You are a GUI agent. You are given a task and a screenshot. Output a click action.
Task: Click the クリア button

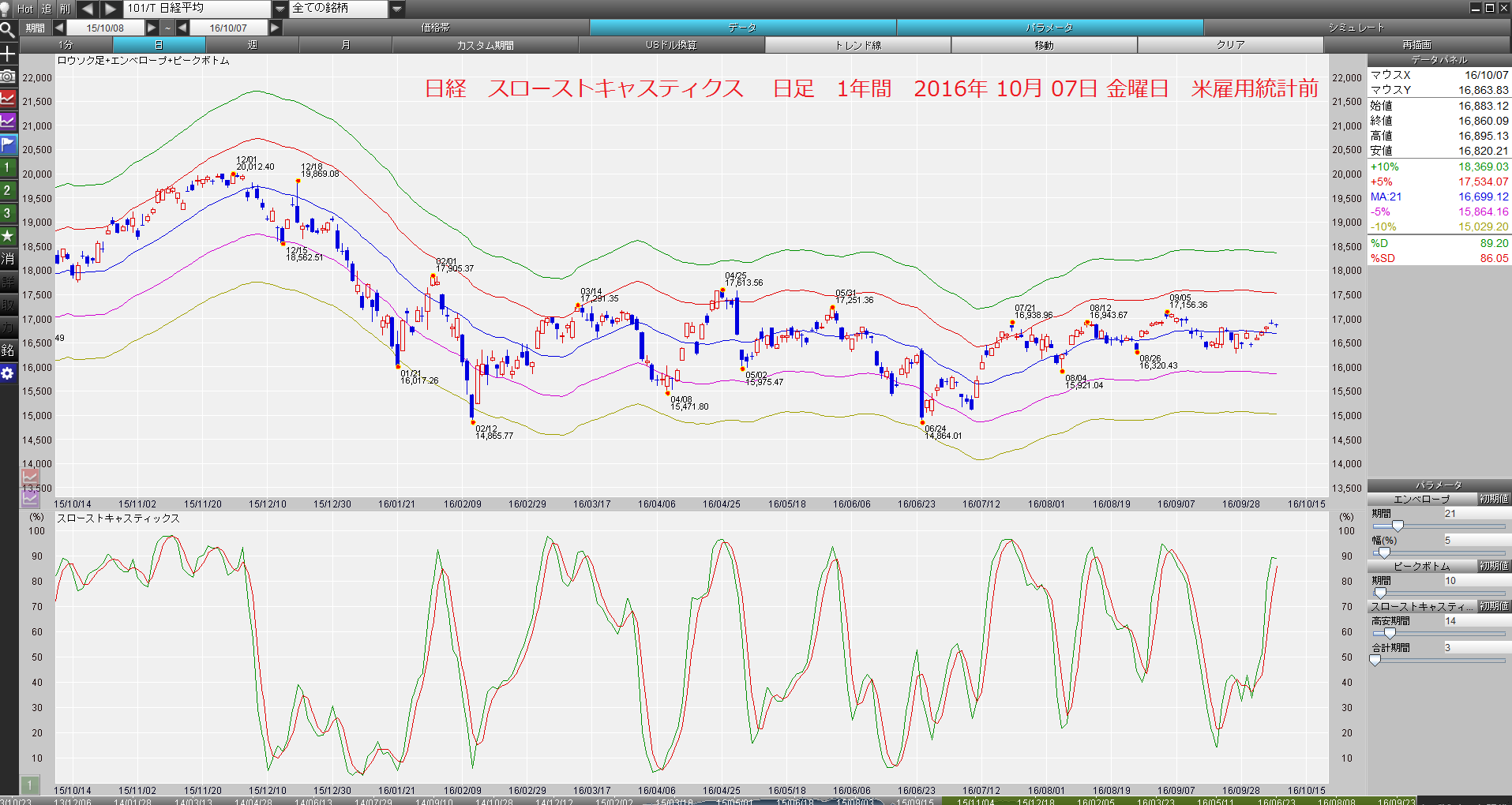(x=1231, y=45)
